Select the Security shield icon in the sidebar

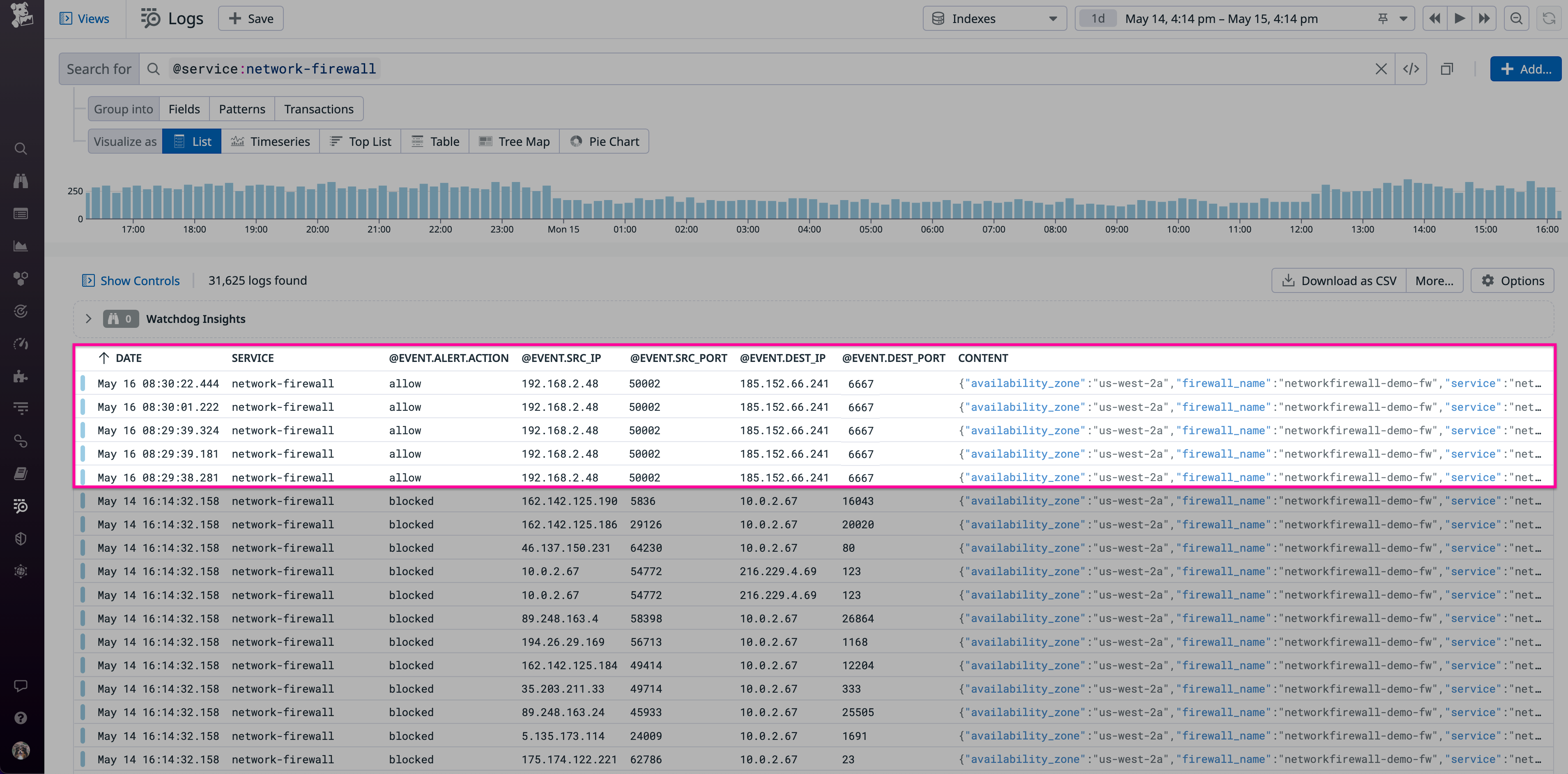[21, 538]
